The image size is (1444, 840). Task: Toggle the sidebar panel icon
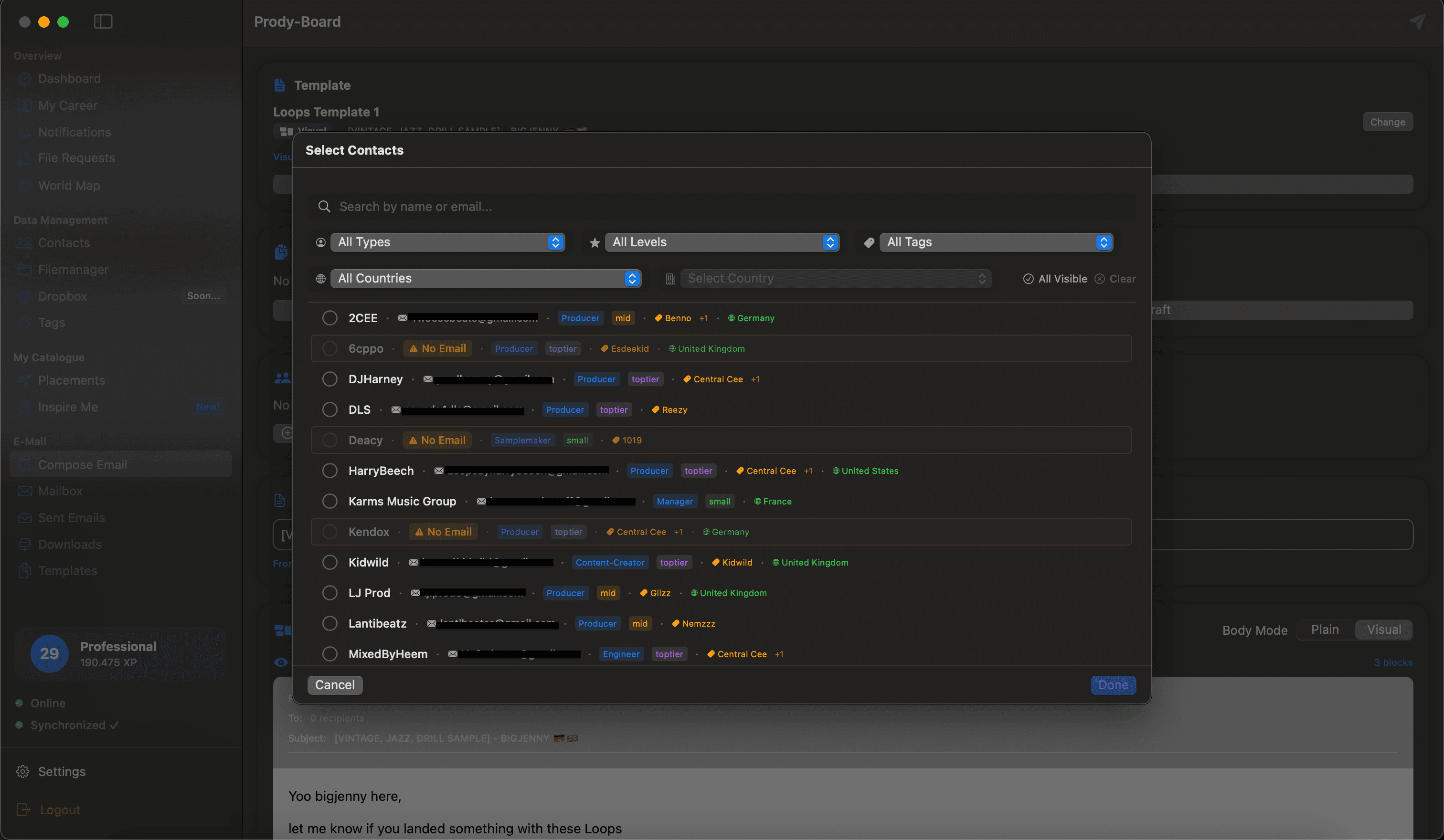[103, 21]
